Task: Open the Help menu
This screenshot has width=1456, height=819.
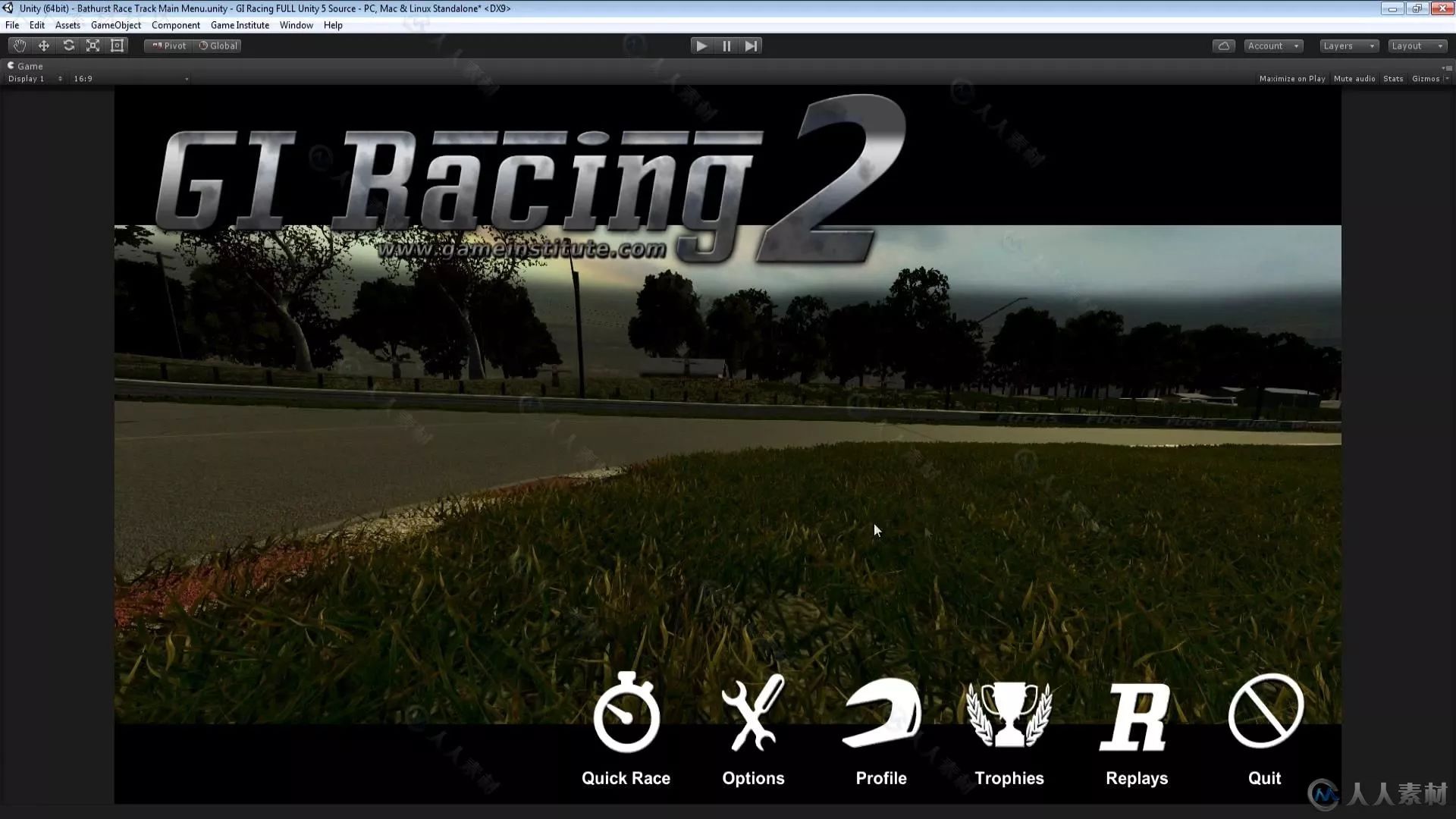Action: tap(333, 25)
